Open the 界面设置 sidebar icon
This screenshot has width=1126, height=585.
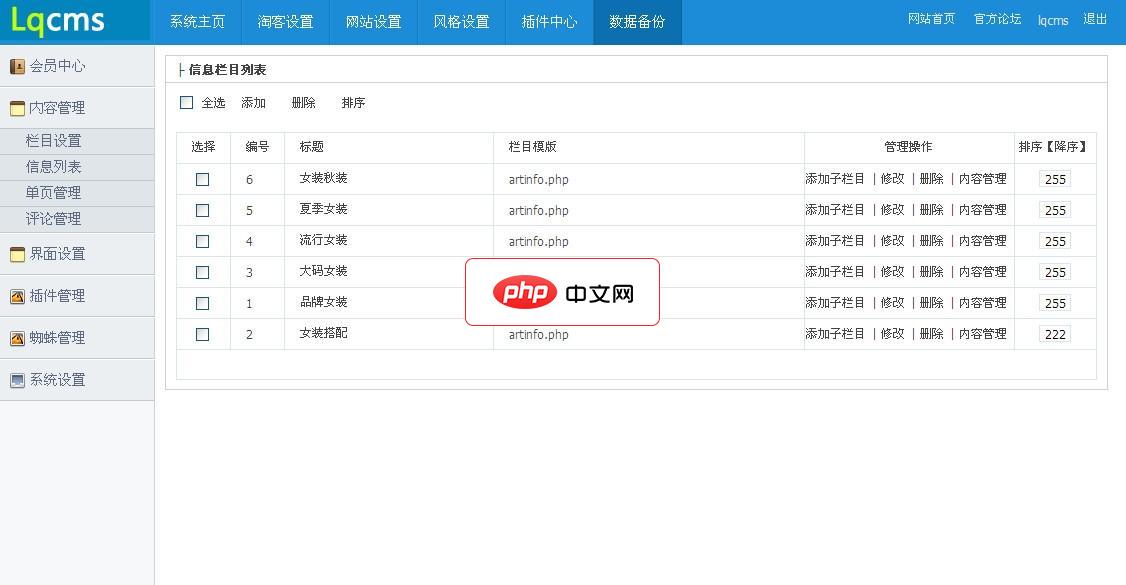click(x=16, y=254)
